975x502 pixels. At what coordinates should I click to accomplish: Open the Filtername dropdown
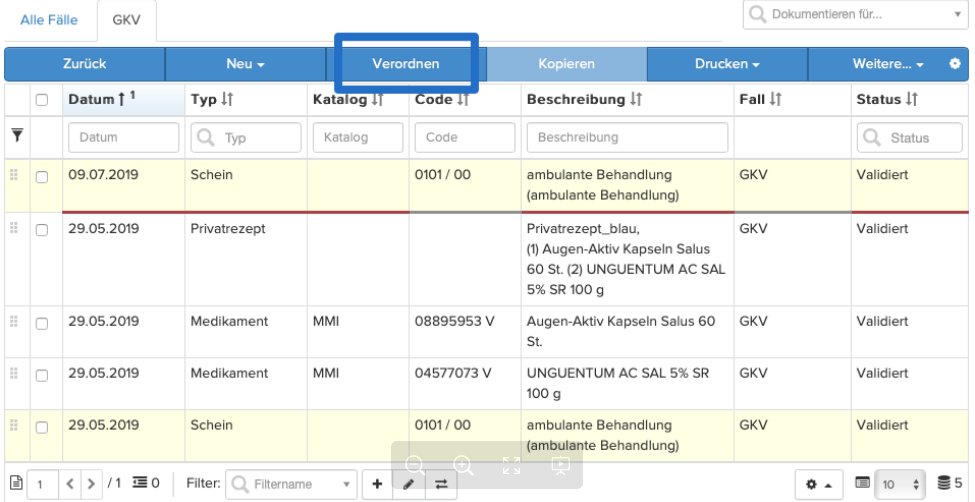click(291, 484)
